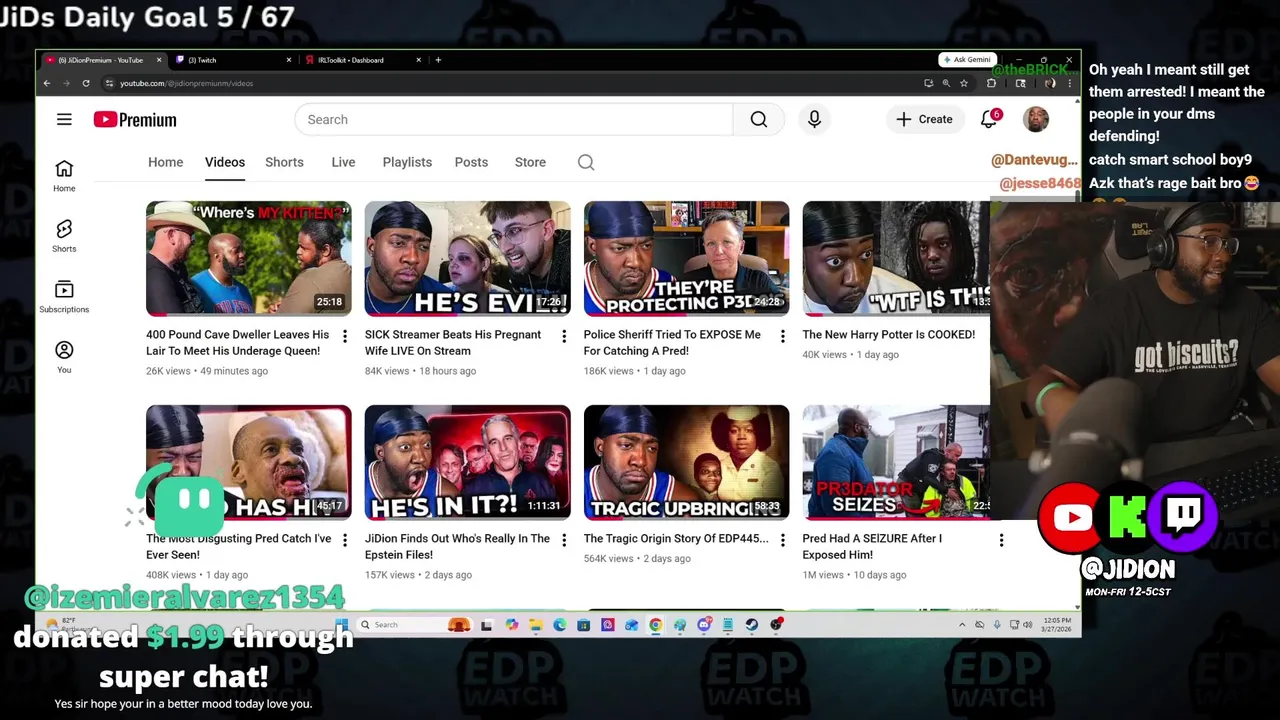Click the Ask Gemini button
This screenshot has height=720, width=1280.
966,60
